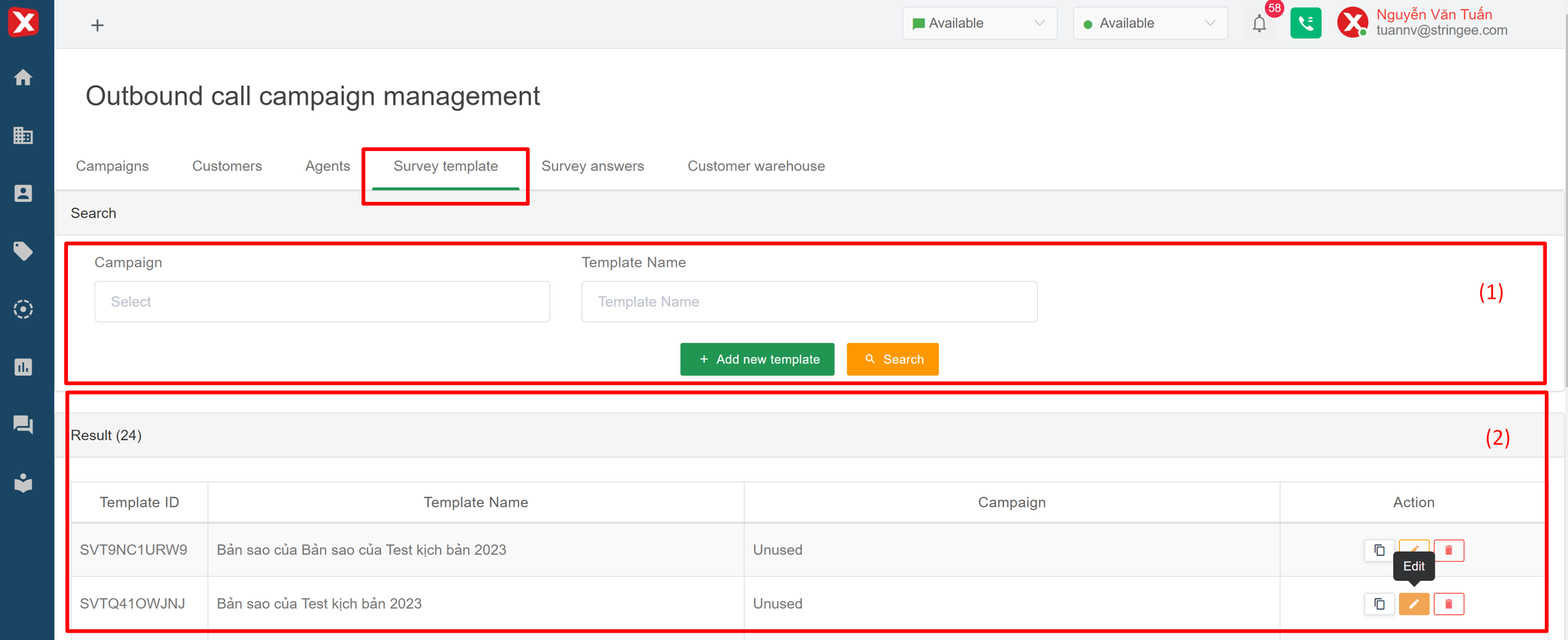Open the Campaign select dropdown

[x=322, y=302]
